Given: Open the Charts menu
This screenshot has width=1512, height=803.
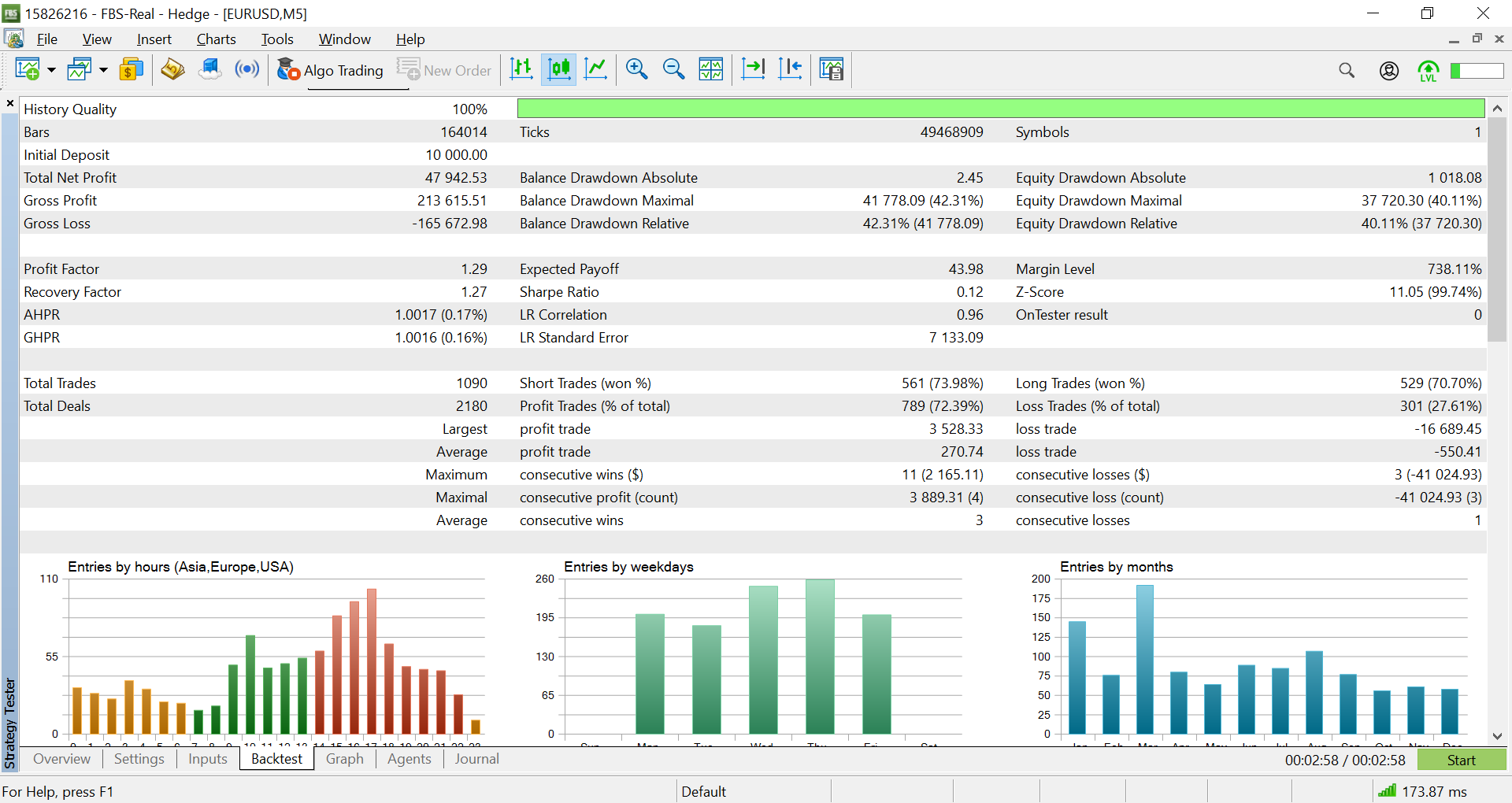Looking at the screenshot, I should [216, 39].
